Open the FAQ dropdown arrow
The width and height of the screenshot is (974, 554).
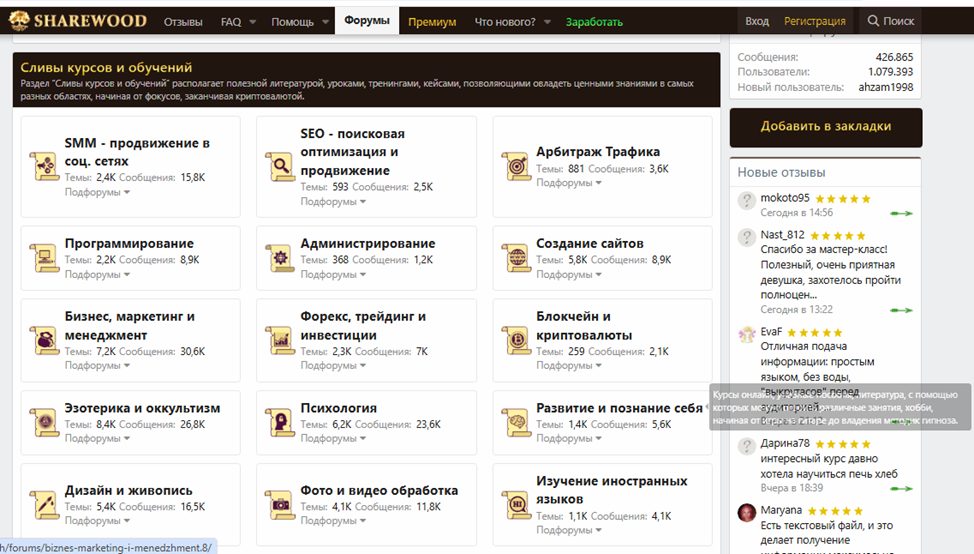(x=252, y=22)
